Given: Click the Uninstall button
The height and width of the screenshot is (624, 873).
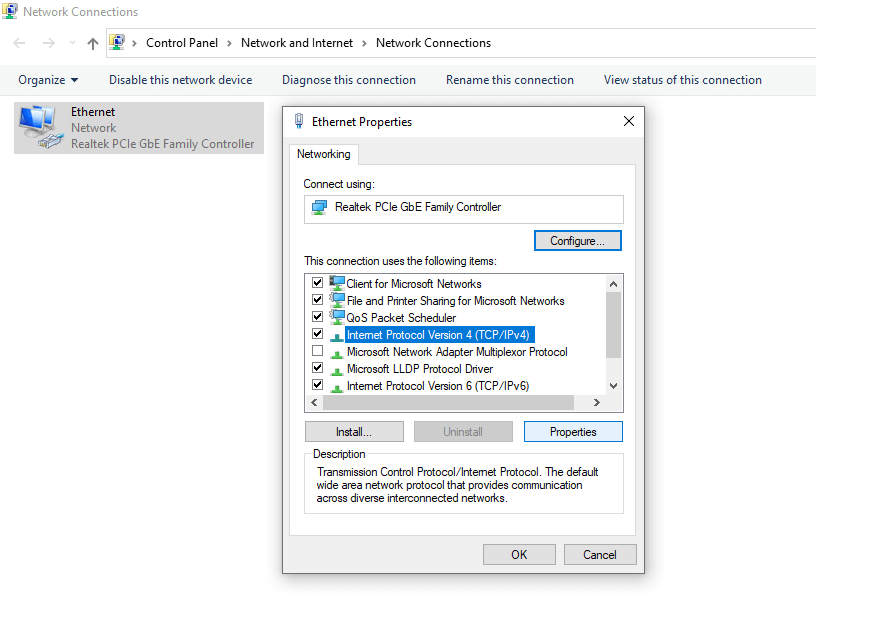Looking at the screenshot, I should pyautogui.click(x=463, y=432).
